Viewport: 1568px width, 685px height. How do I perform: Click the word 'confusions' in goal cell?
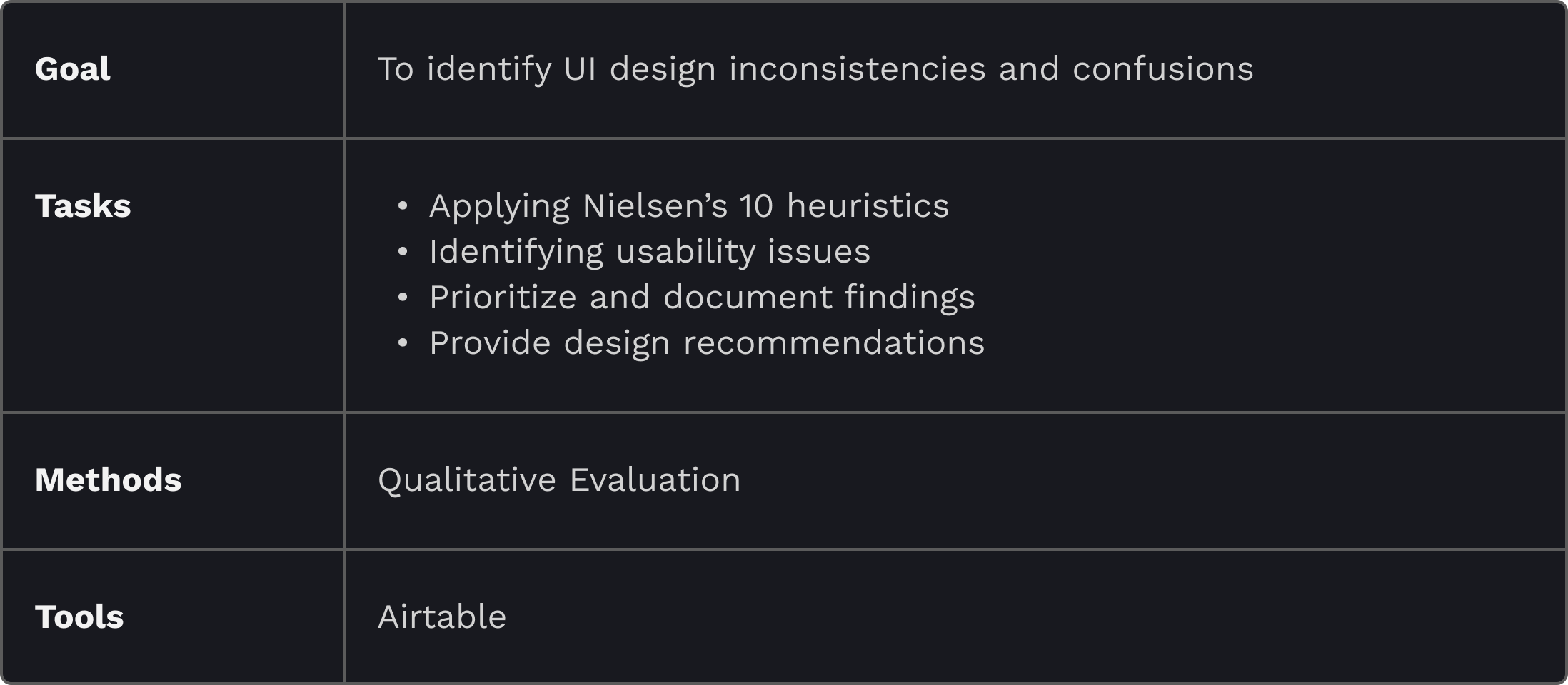[1162, 69]
